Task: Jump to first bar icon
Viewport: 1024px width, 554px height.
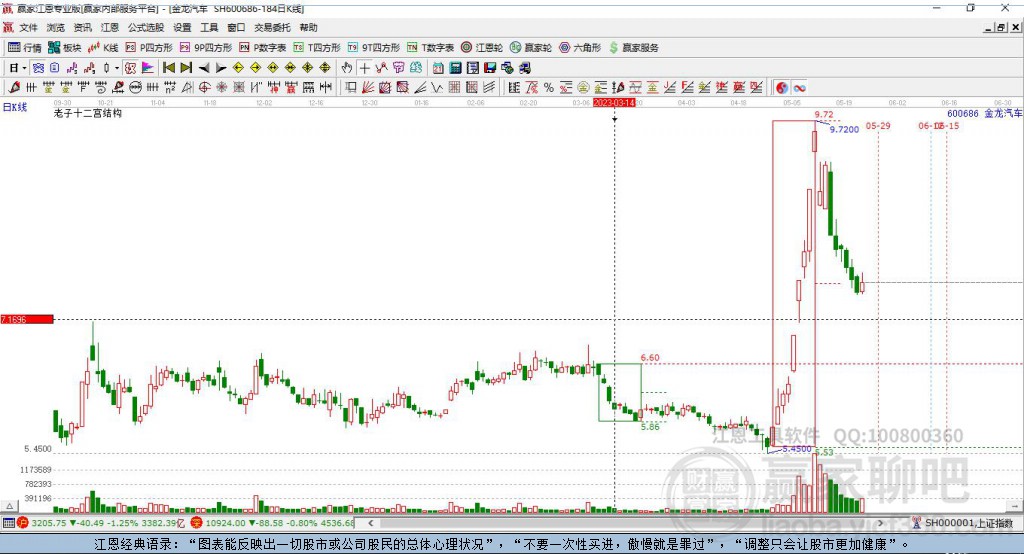Action: click(x=168, y=68)
